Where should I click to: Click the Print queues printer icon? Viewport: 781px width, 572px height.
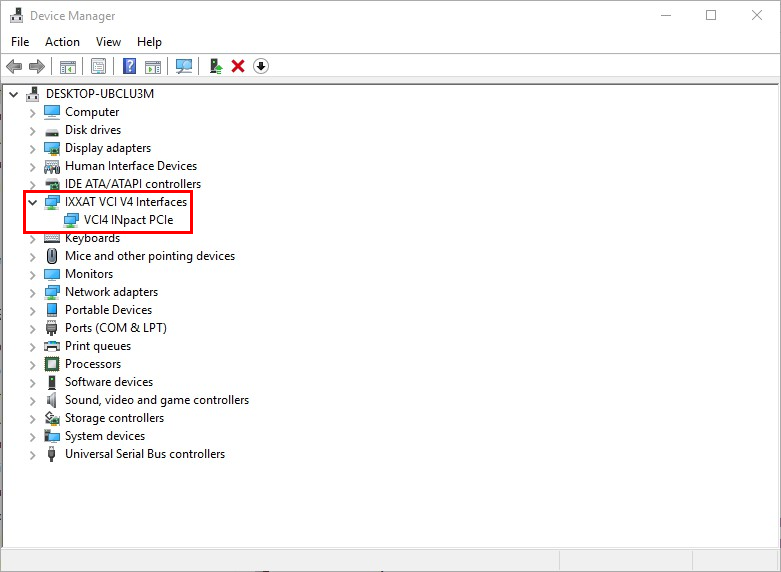[52, 346]
